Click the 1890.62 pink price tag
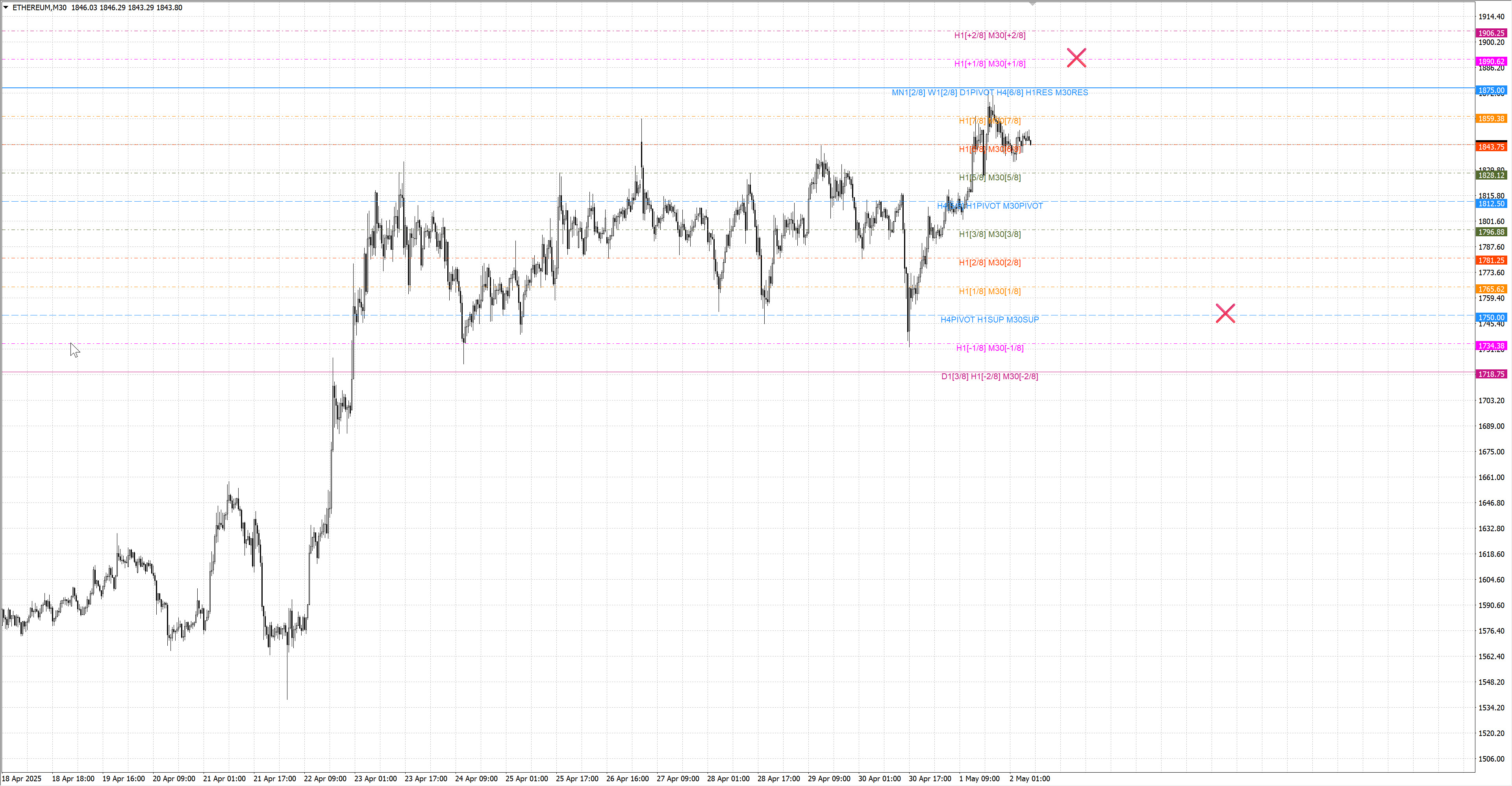 tap(1491, 62)
